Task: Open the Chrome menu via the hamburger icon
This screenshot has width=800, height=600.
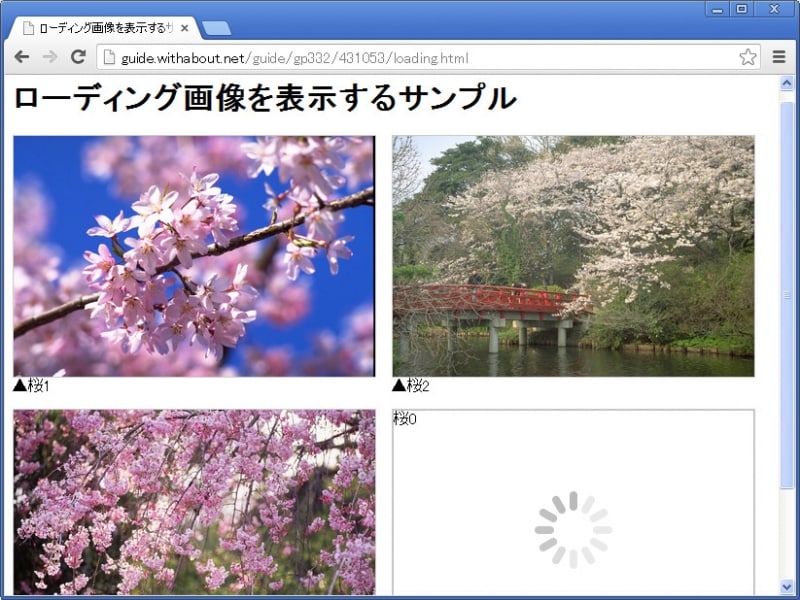Action: pos(779,58)
